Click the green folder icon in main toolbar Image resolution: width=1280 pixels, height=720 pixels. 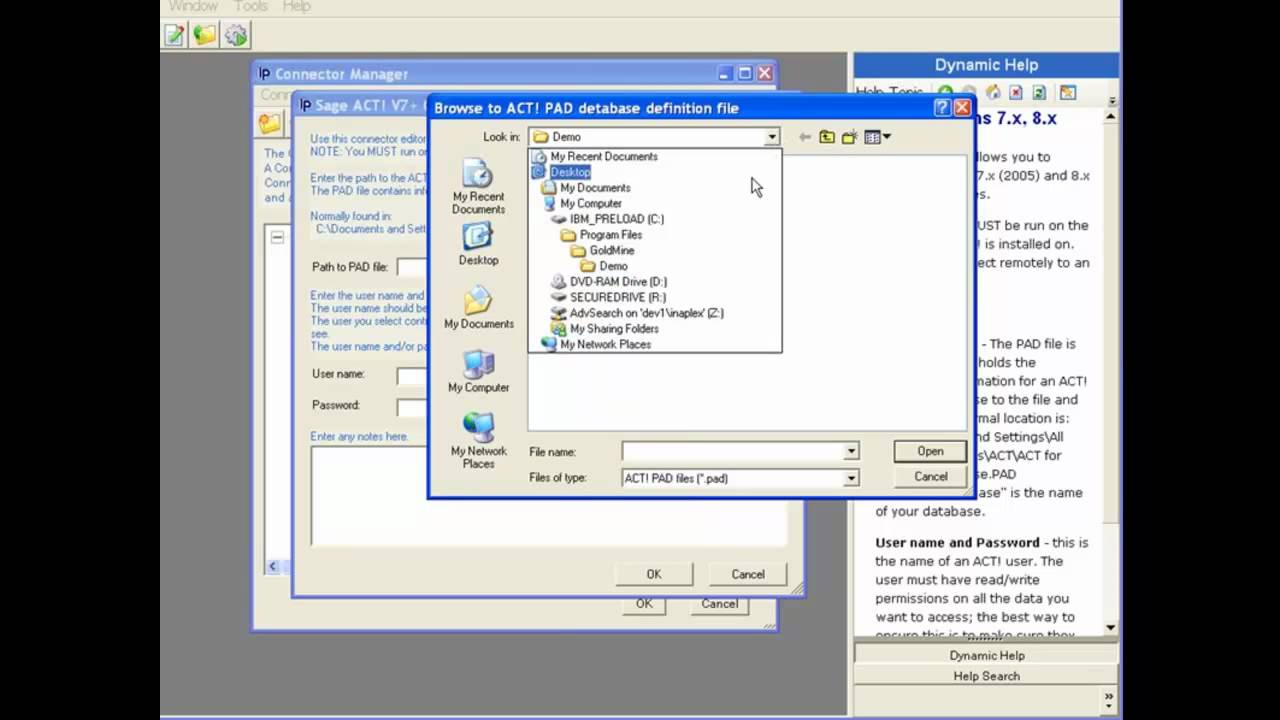click(x=205, y=35)
